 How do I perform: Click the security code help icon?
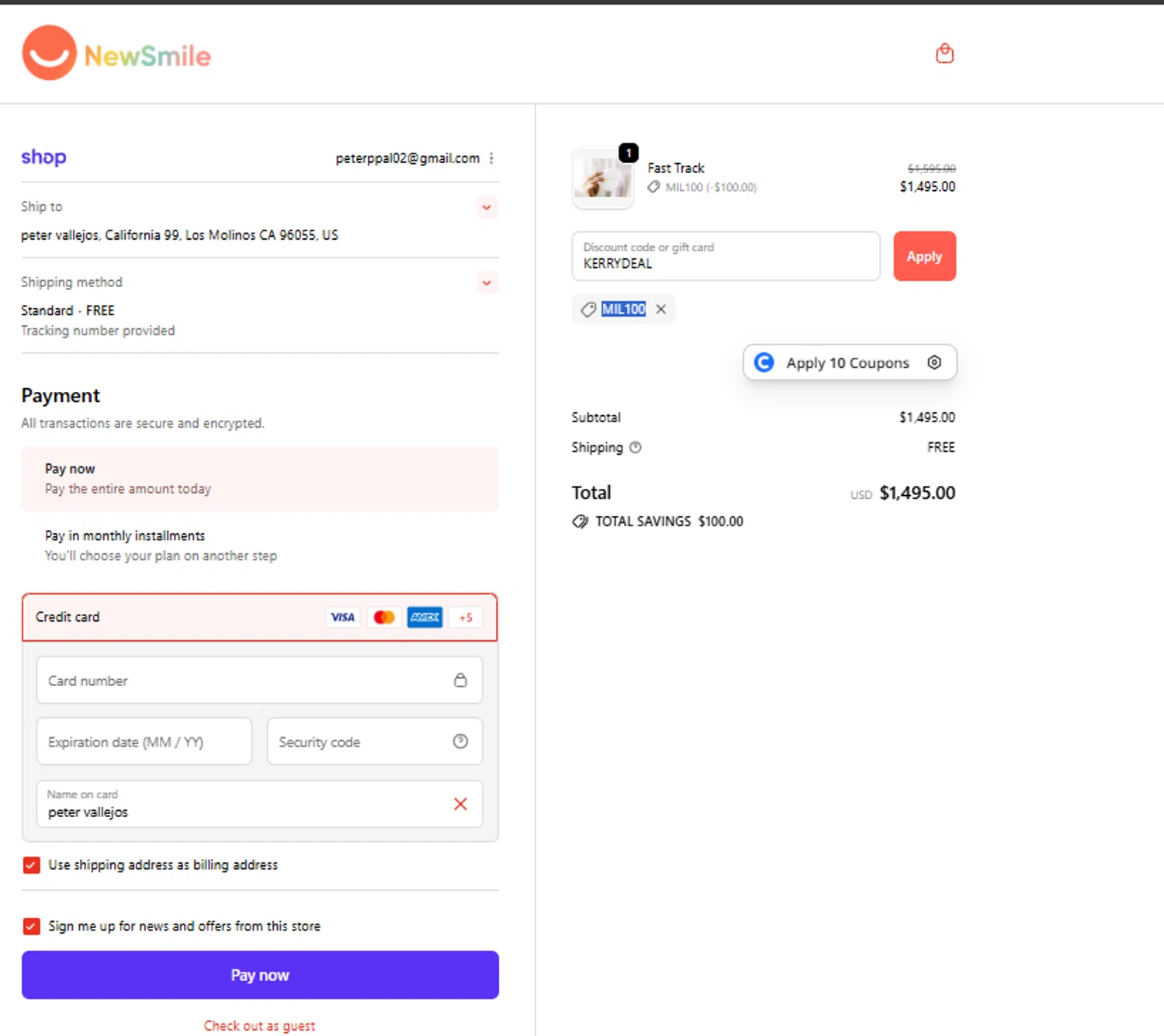460,741
